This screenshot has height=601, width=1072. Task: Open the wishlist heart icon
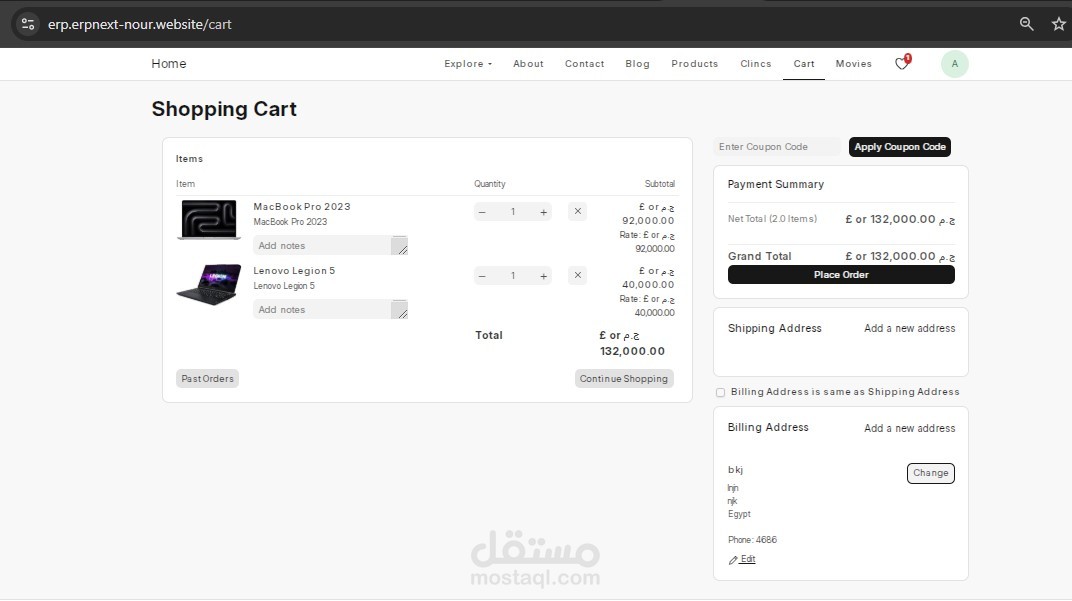pyautogui.click(x=902, y=63)
